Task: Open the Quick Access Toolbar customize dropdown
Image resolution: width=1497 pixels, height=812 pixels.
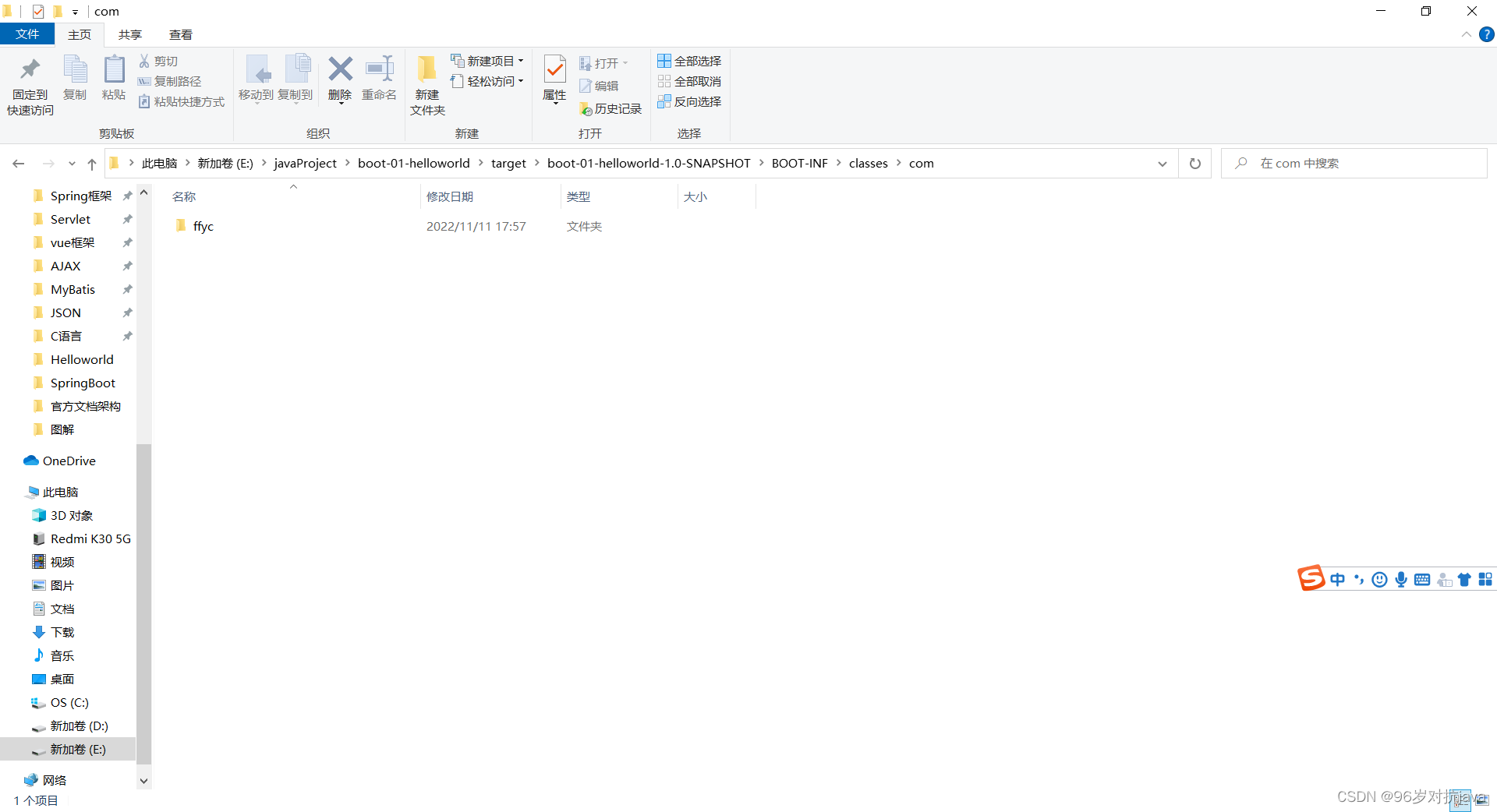Action: click(75, 12)
